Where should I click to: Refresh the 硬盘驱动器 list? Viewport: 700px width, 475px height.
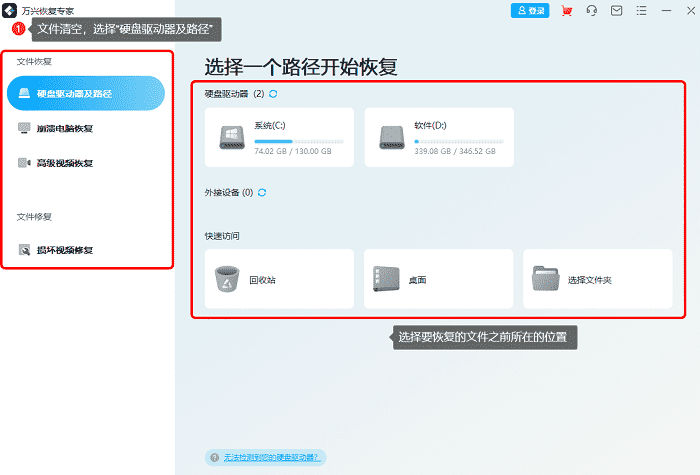click(x=273, y=94)
